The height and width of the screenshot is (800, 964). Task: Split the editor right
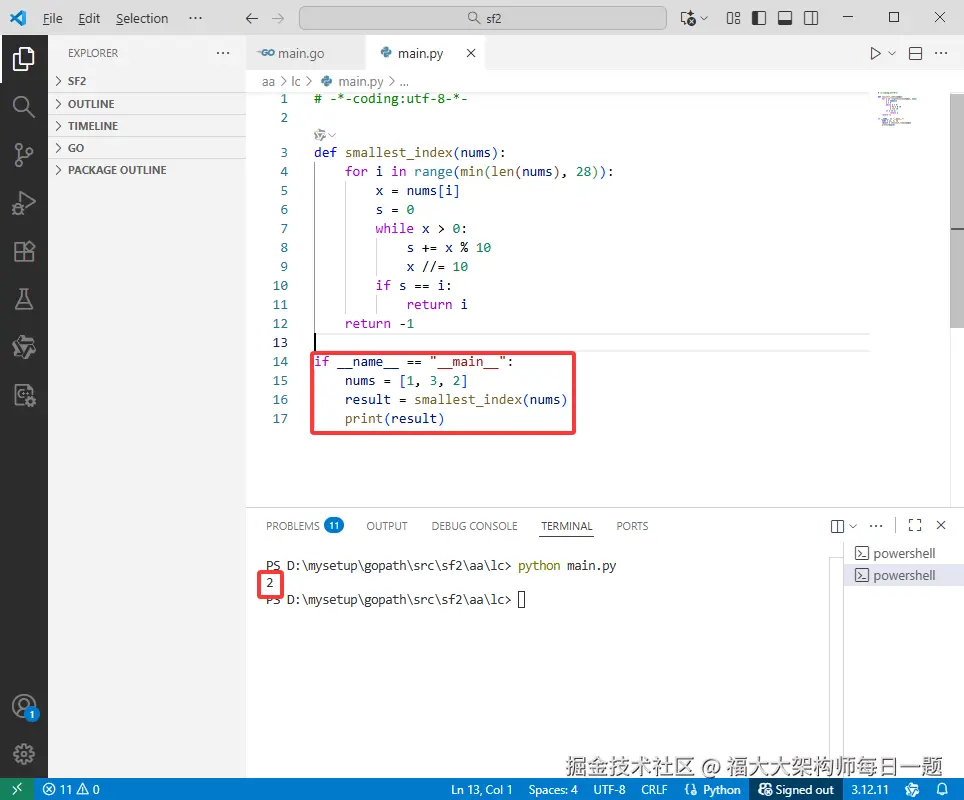915,53
